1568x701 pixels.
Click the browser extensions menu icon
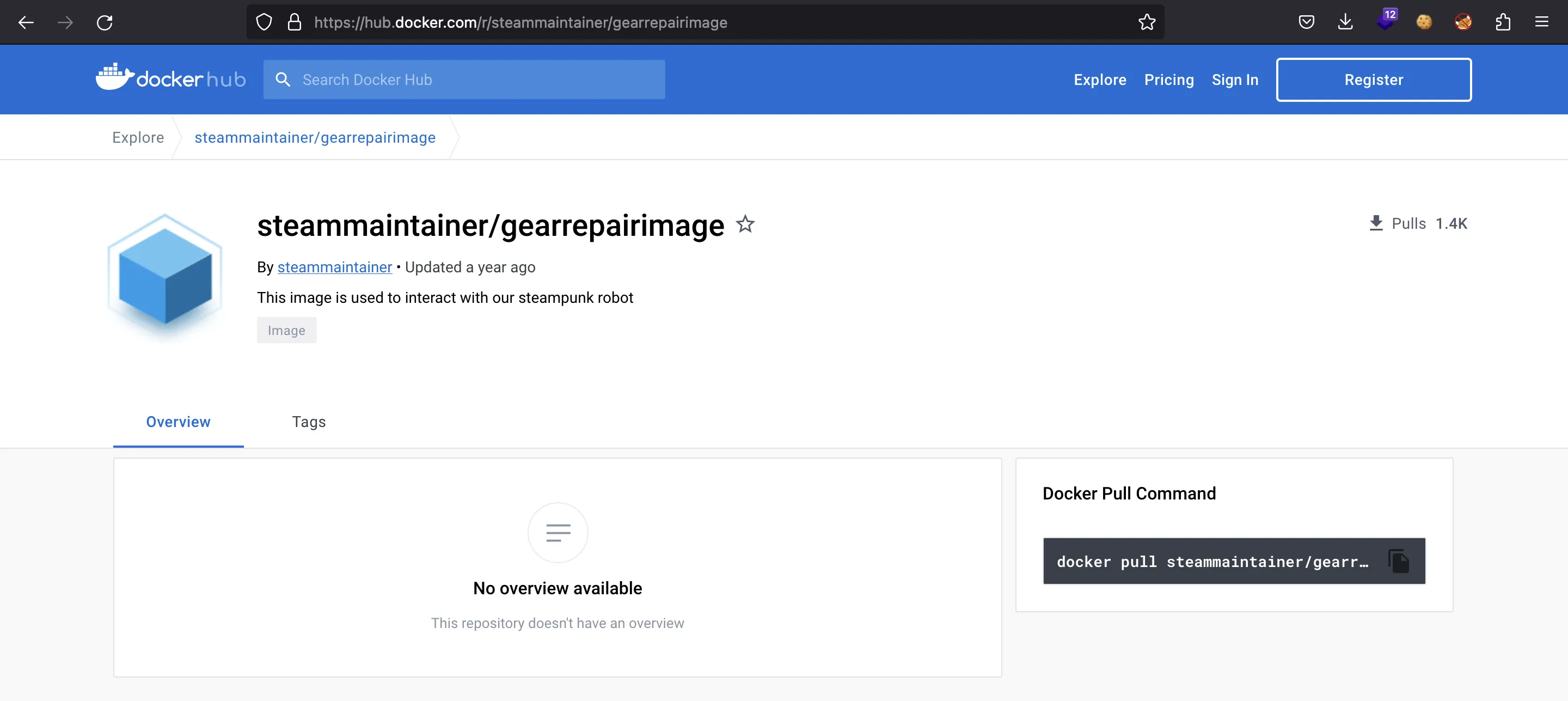[x=1503, y=22]
